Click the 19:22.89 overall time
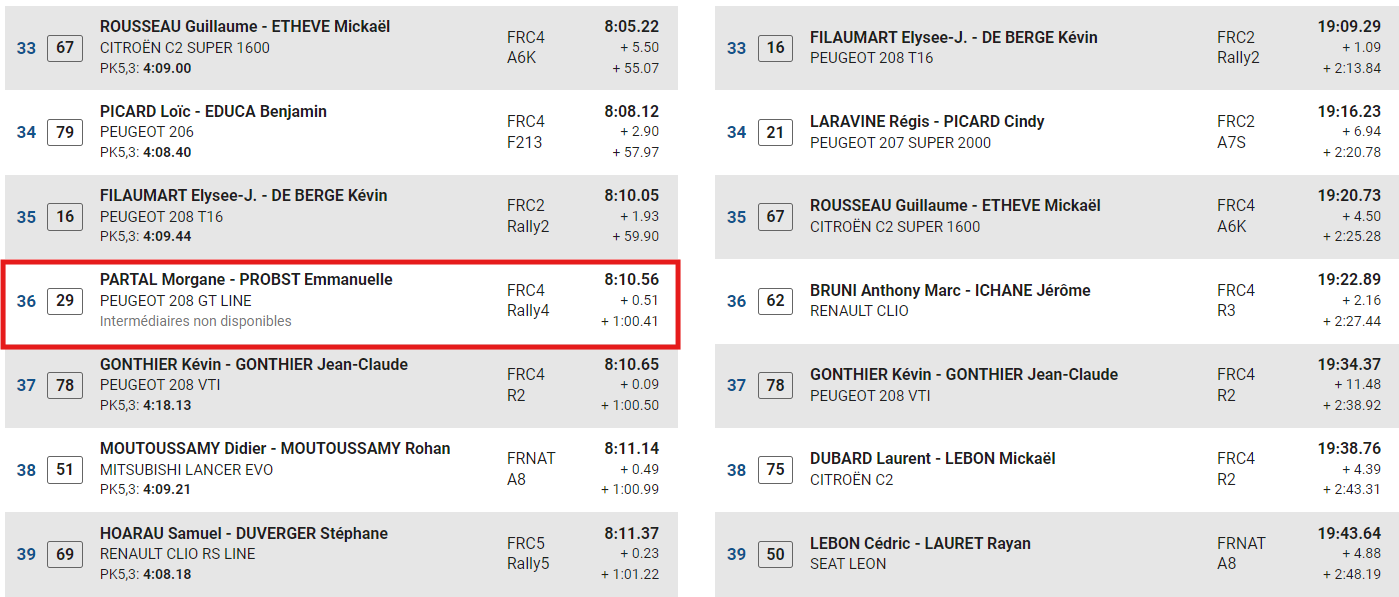 coord(1349,280)
